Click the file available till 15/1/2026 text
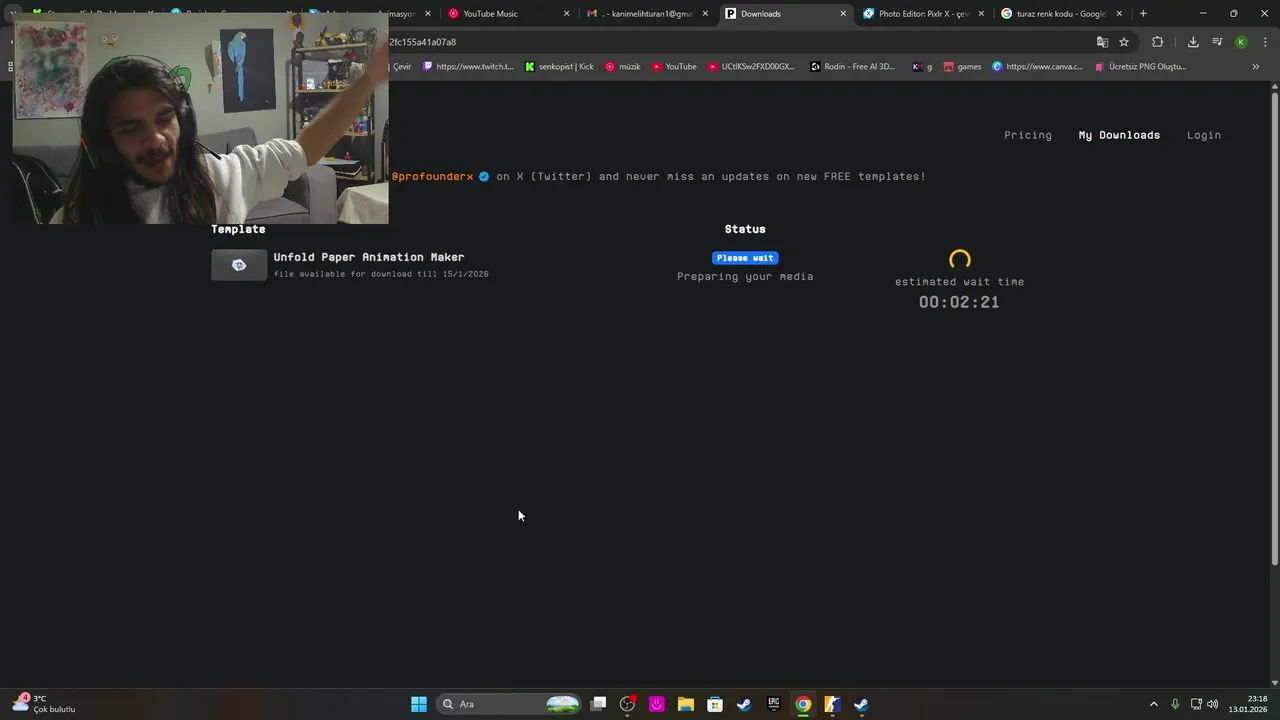 pos(381,274)
